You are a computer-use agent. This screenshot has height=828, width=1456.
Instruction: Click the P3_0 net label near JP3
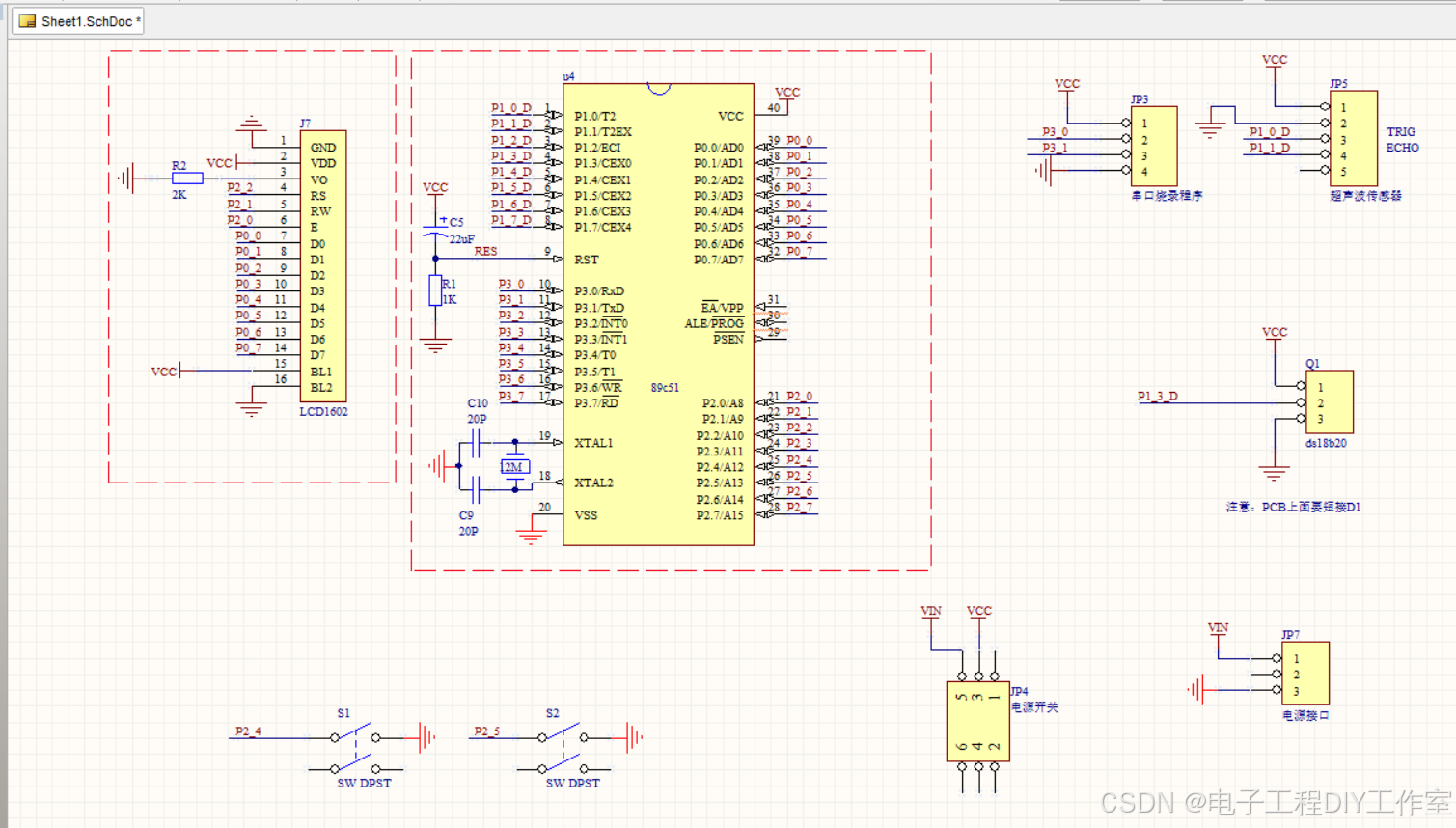(1055, 131)
